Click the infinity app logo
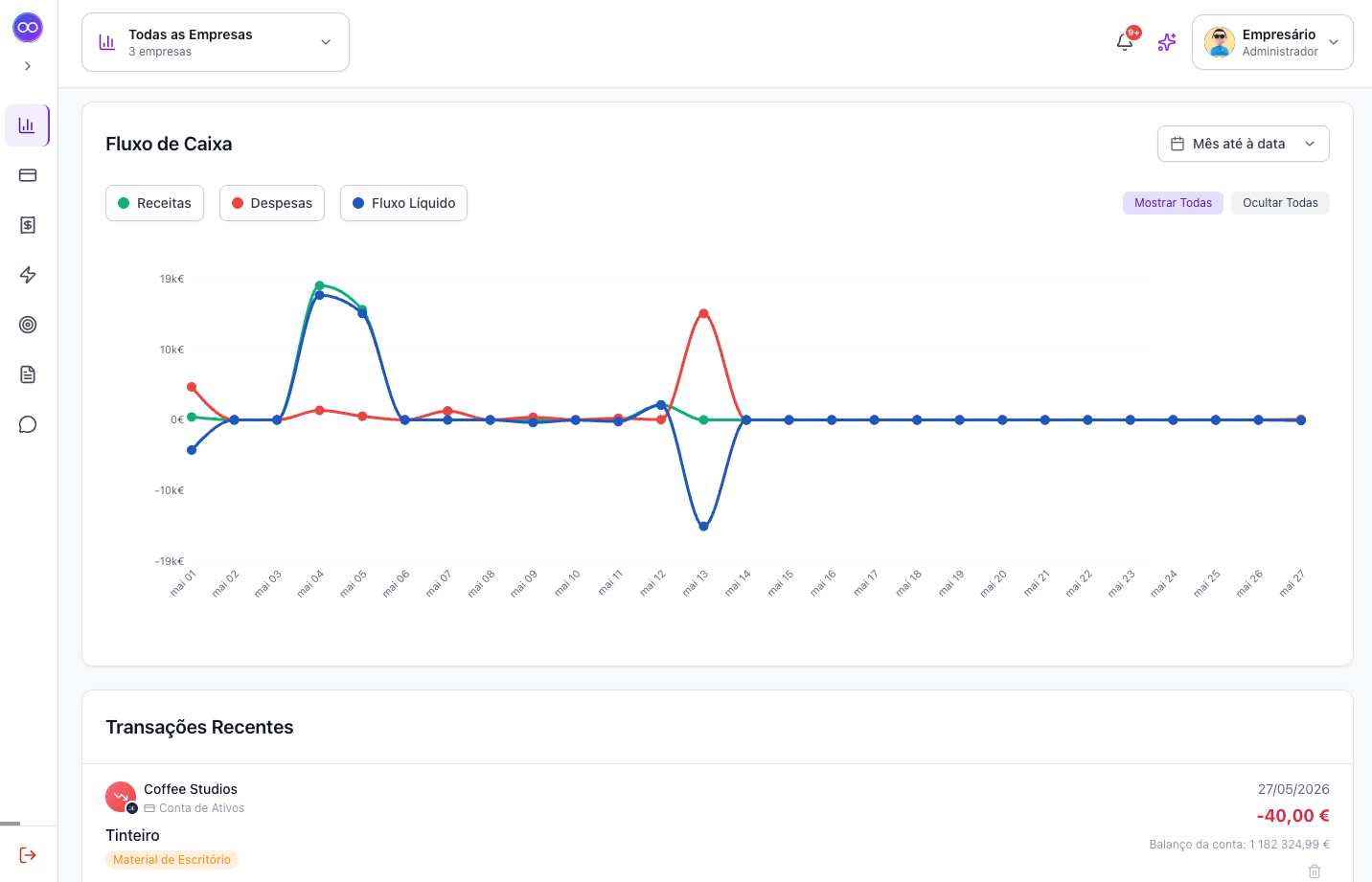The image size is (1372, 882). click(28, 27)
